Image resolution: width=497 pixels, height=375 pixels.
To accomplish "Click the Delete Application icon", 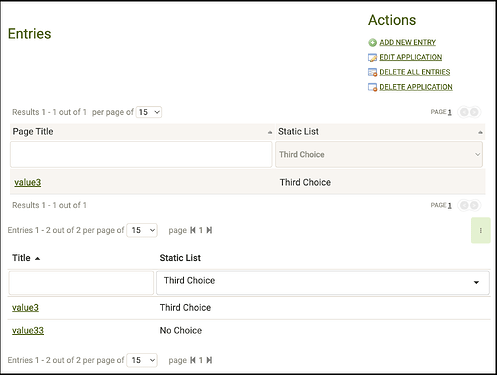I will (x=372, y=87).
